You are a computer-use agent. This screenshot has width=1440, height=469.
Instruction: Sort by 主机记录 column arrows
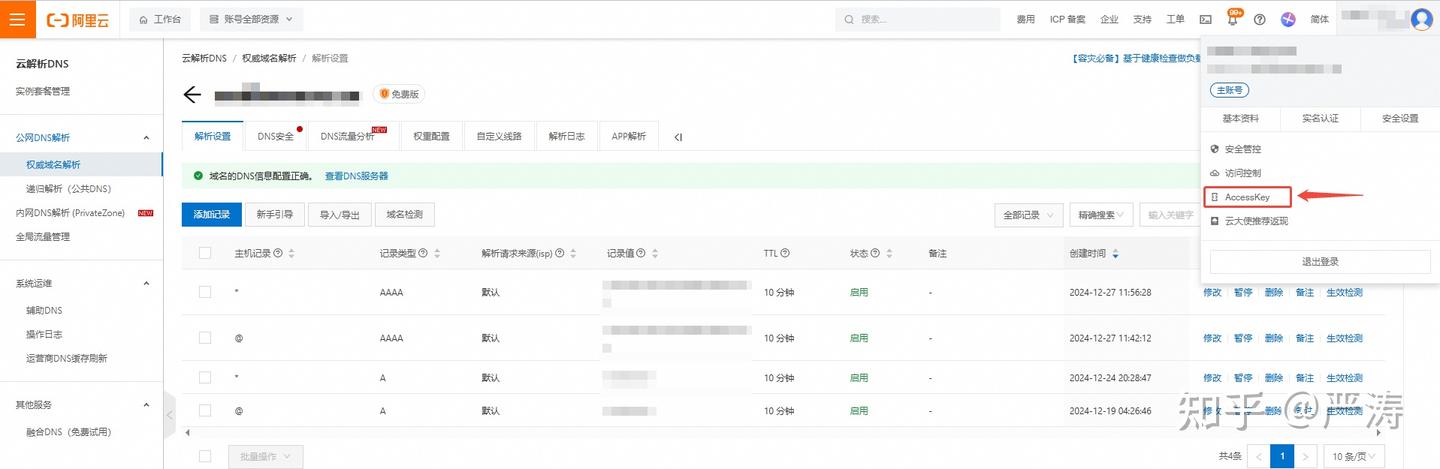[x=292, y=254]
